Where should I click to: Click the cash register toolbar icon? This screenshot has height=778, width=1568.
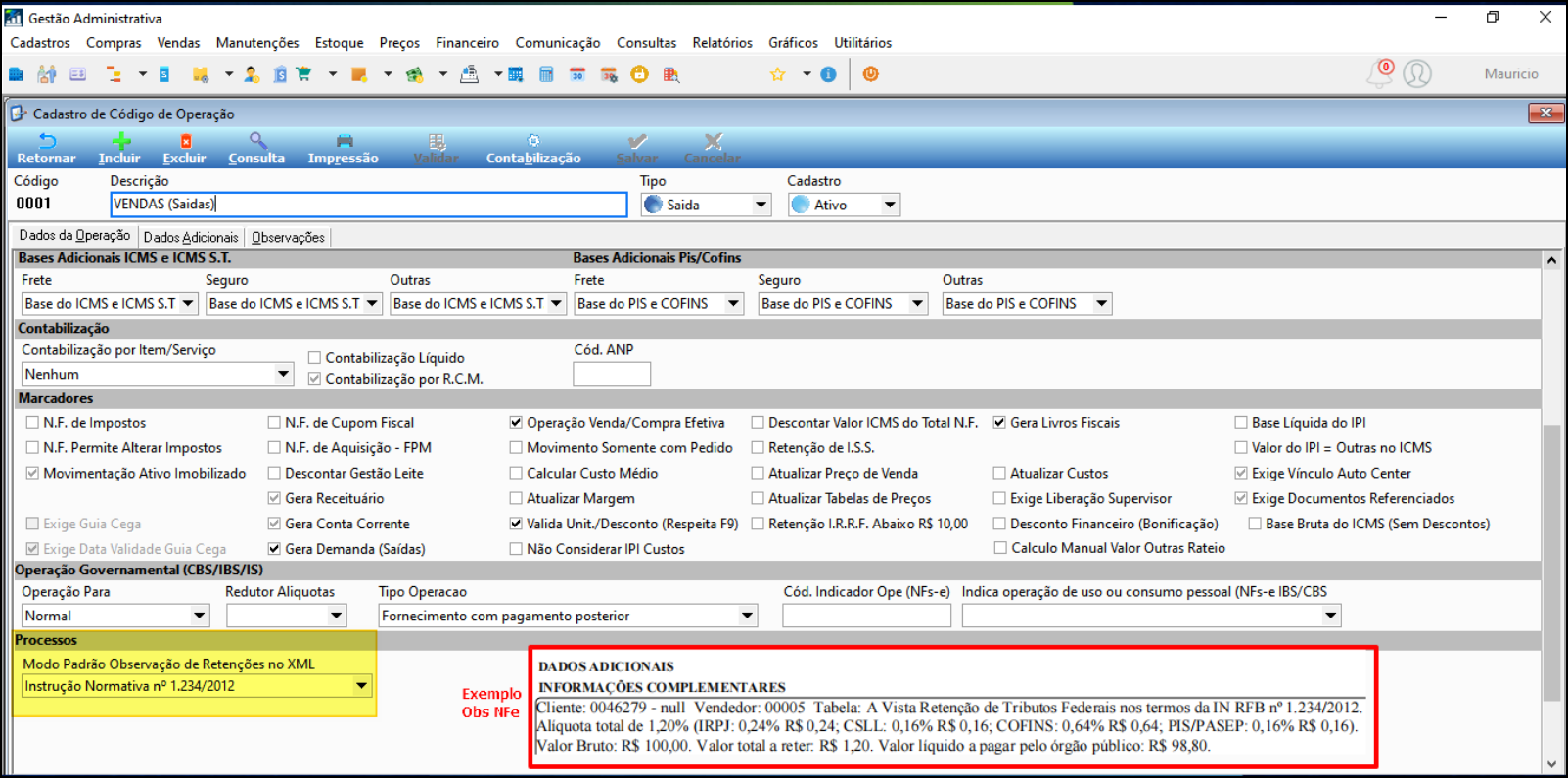click(469, 74)
